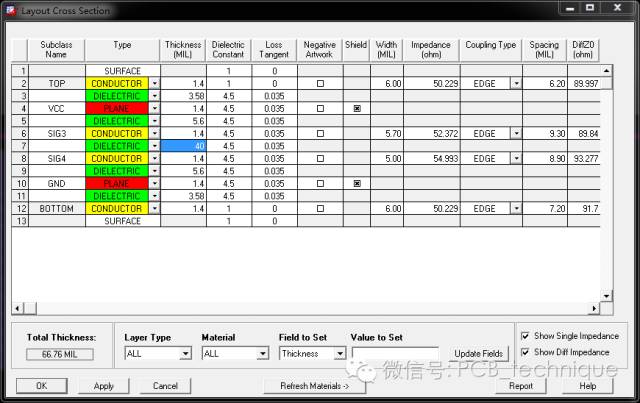640x403 pixels.
Task: Click the Apply button
Action: pos(104,386)
